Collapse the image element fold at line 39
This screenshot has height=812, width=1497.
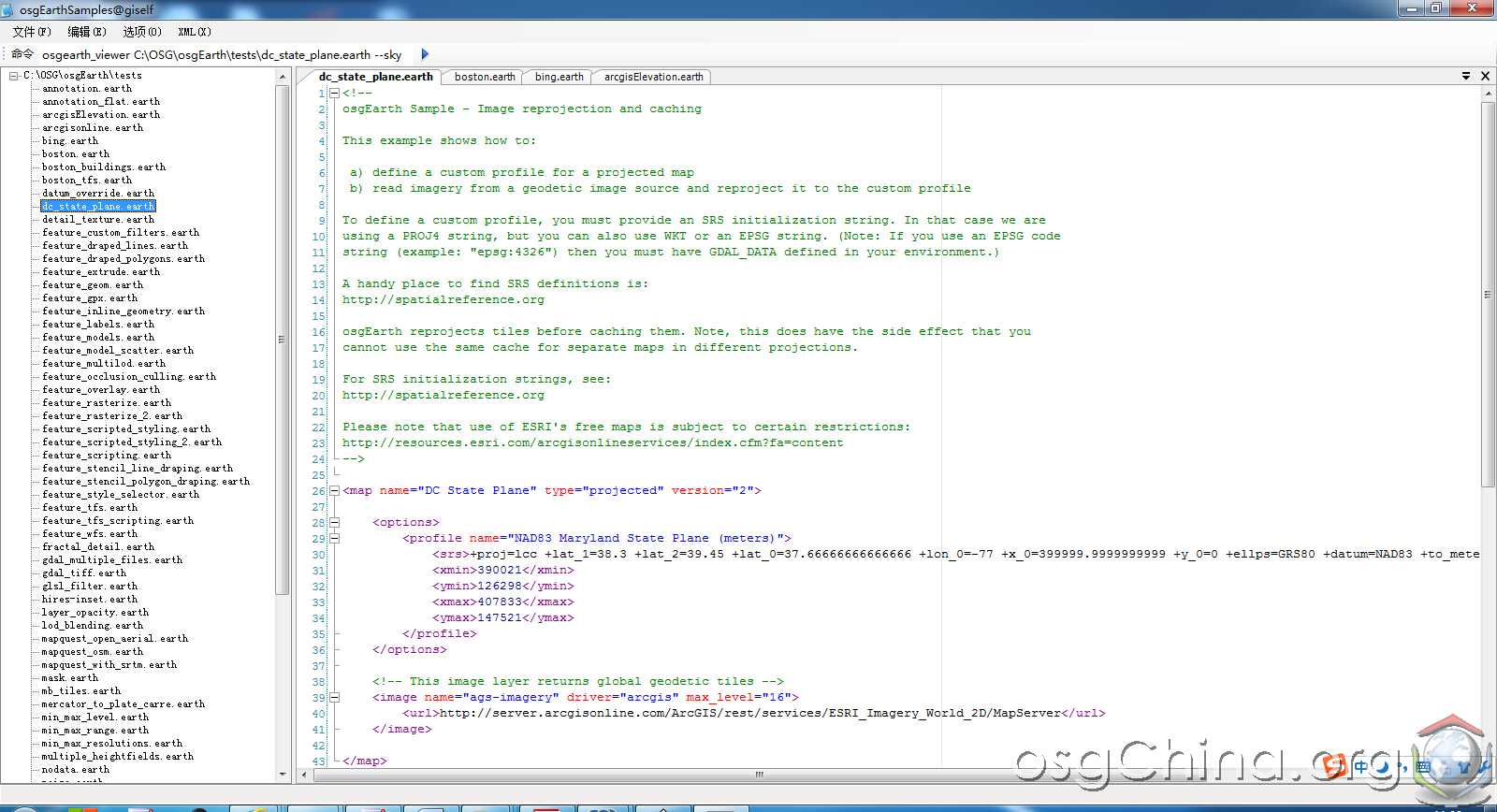tap(334, 697)
